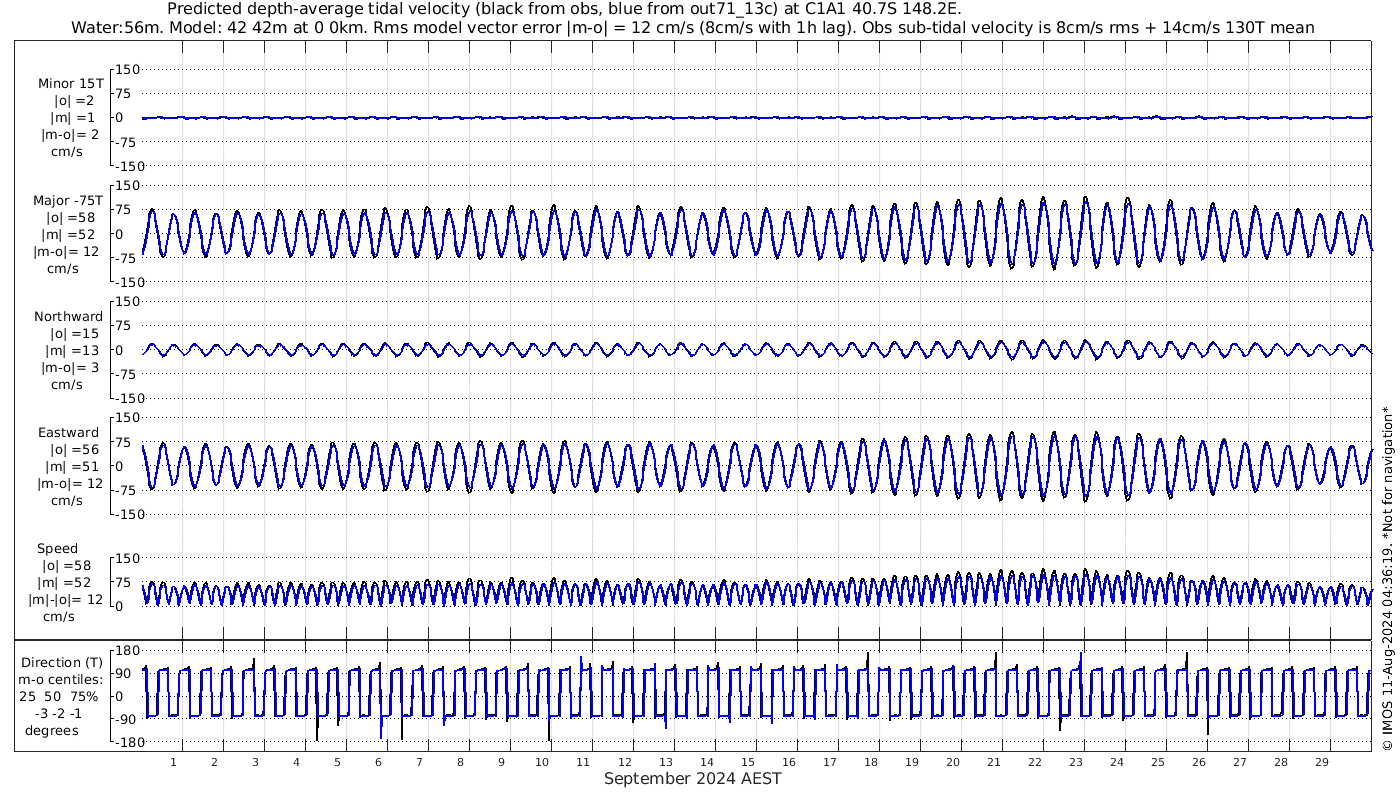
Task: Click day '7' on the date axis
Action: click(x=419, y=762)
